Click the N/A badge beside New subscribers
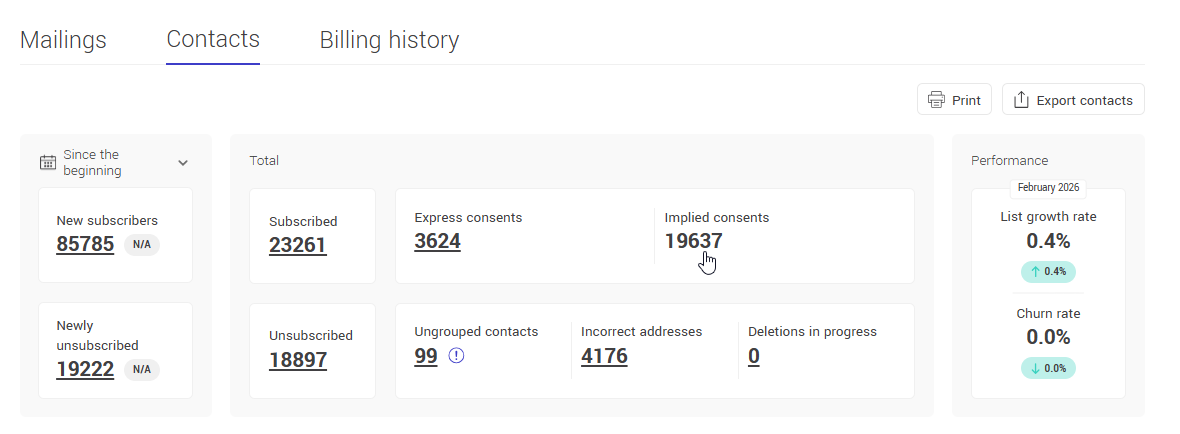This screenshot has height=434, width=1180. (x=142, y=245)
